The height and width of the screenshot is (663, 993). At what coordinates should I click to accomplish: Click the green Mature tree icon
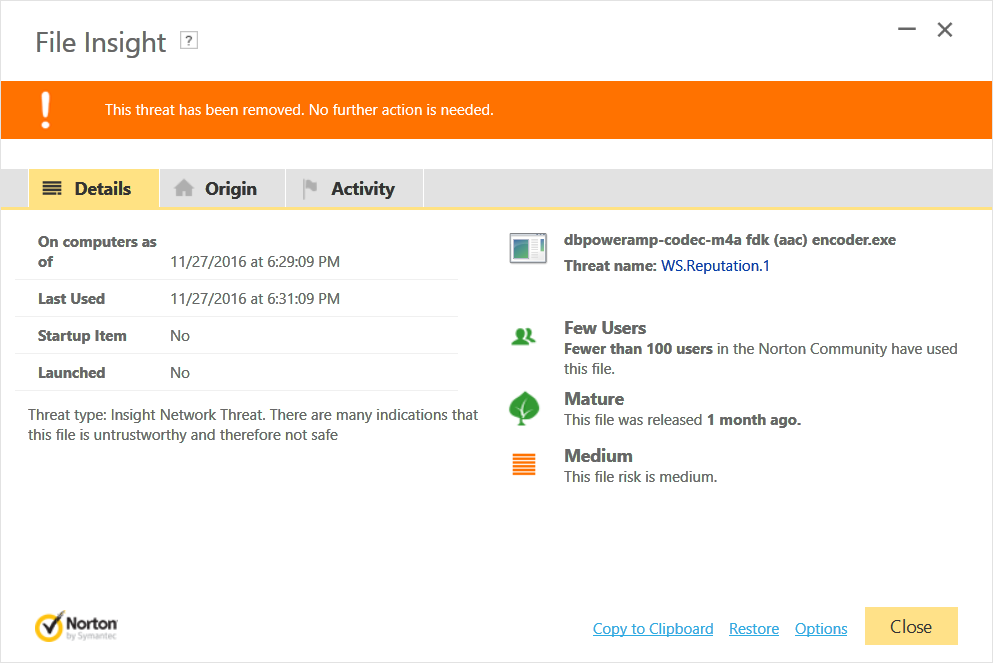[x=524, y=408]
